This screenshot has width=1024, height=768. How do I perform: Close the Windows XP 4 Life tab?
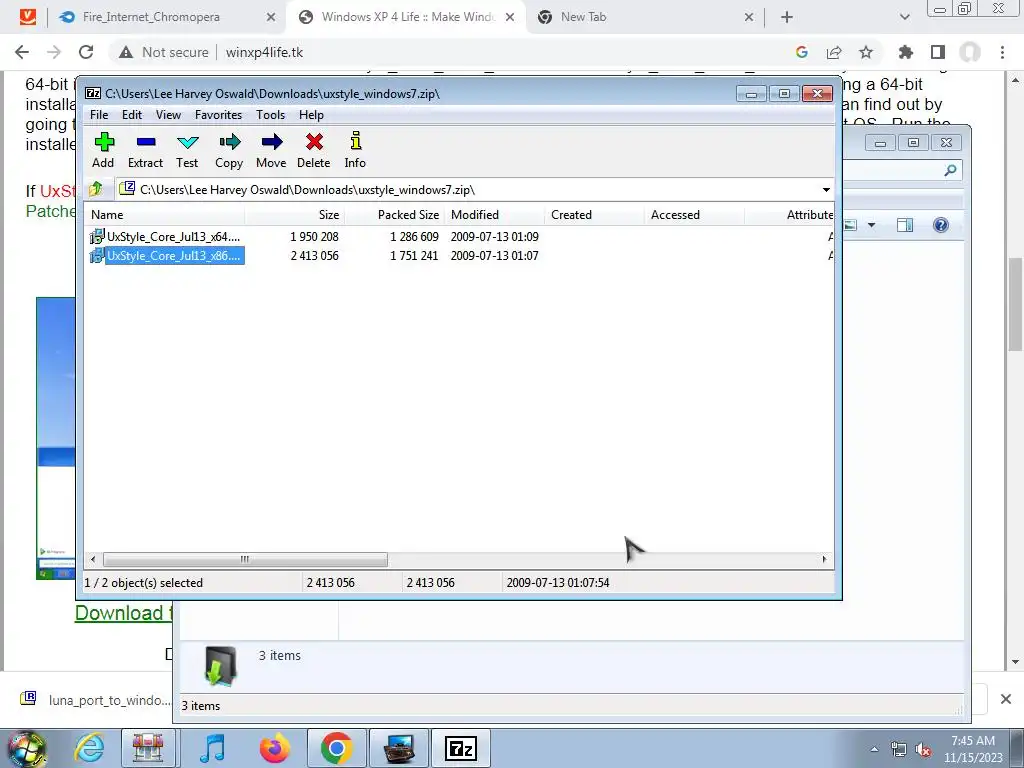[510, 17]
